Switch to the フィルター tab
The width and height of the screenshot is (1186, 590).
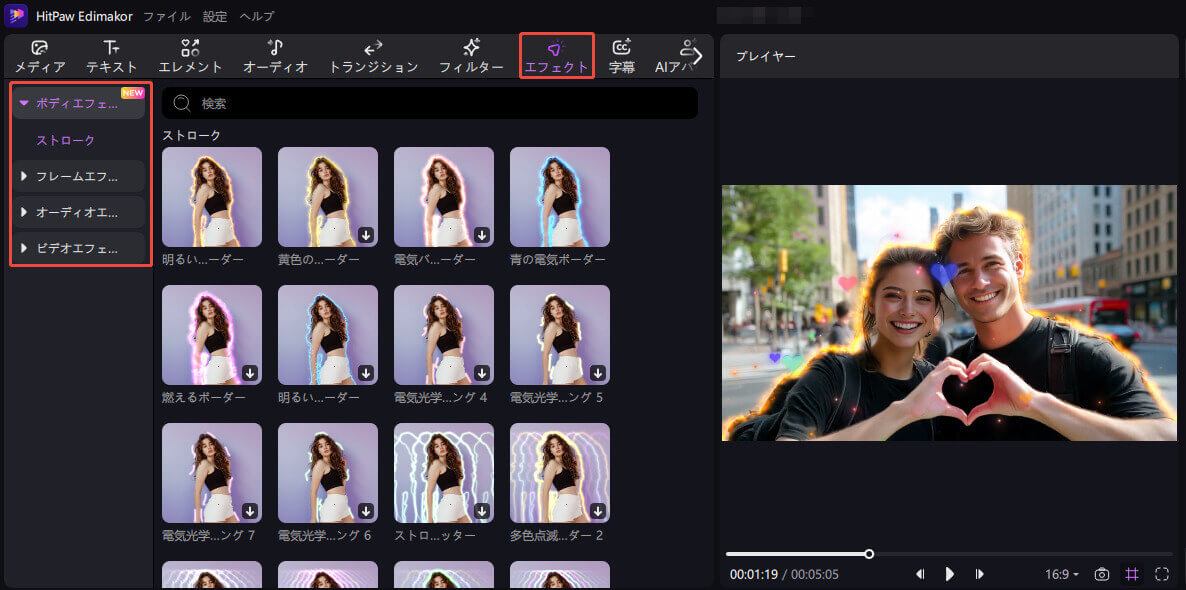(x=471, y=57)
